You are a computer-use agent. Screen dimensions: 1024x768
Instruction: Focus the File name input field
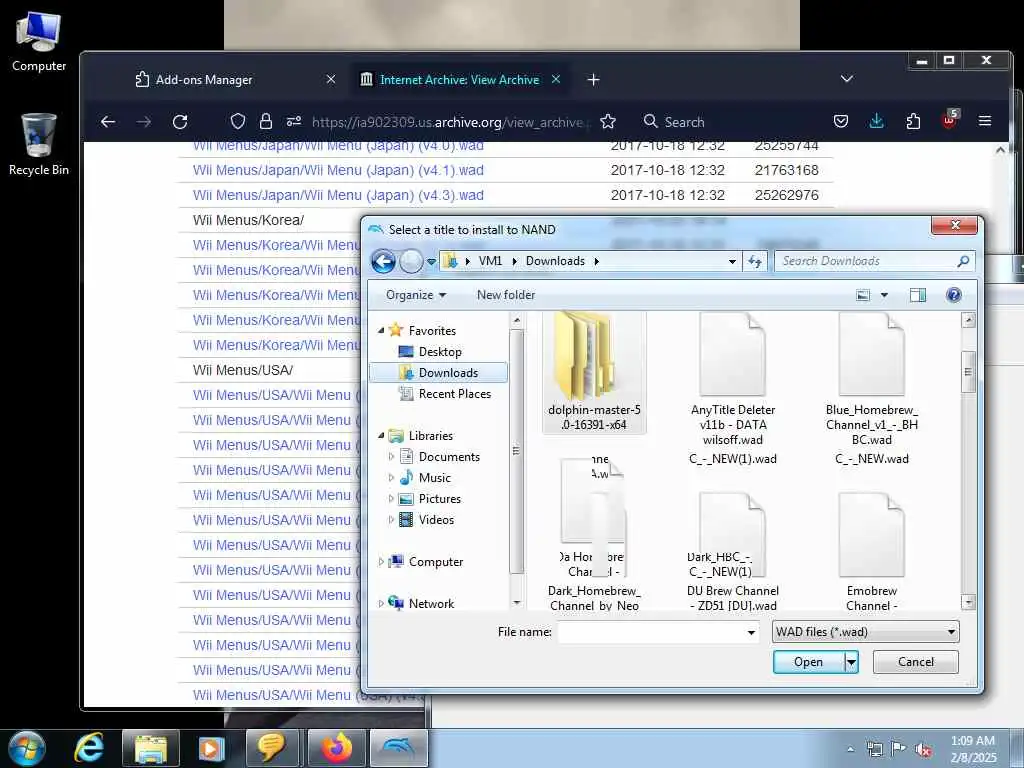click(x=651, y=632)
